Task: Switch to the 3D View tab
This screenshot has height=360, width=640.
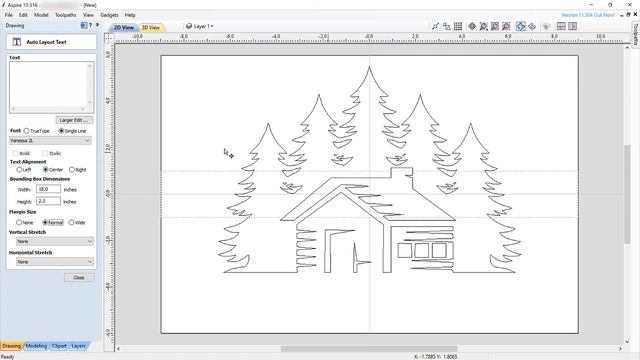Action: click(151, 27)
